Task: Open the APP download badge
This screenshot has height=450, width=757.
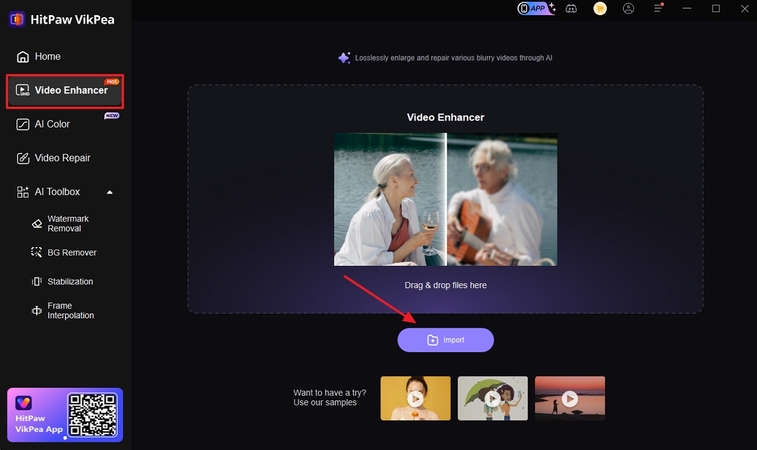Action: coord(536,8)
